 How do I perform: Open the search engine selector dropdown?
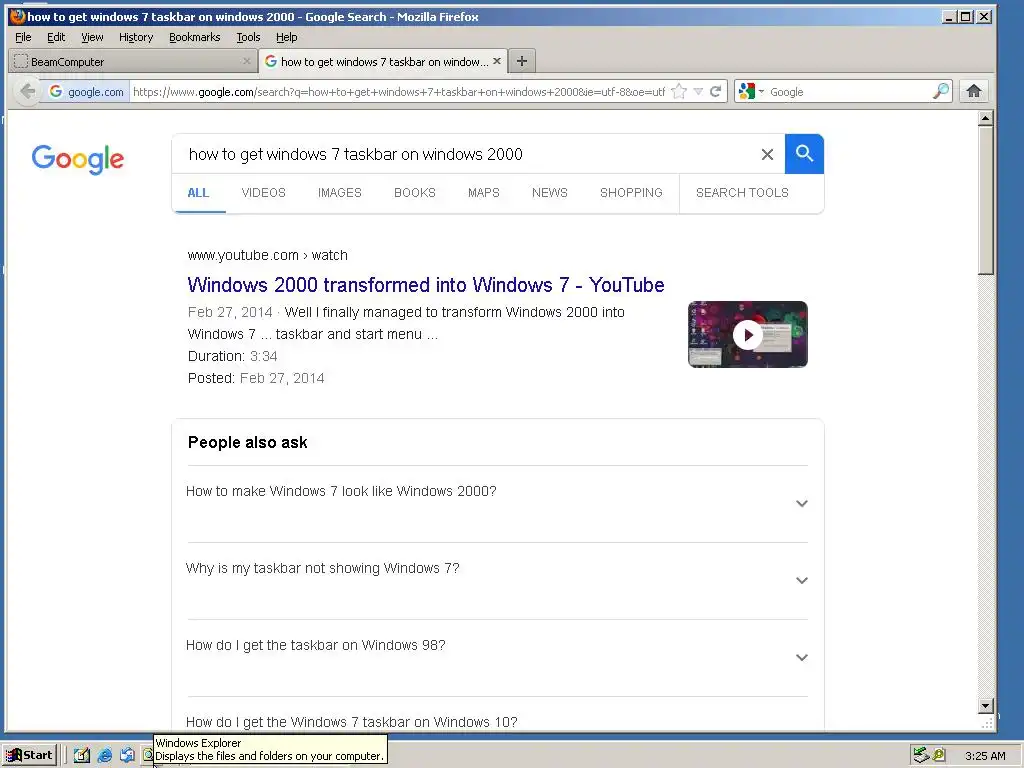tap(750, 91)
